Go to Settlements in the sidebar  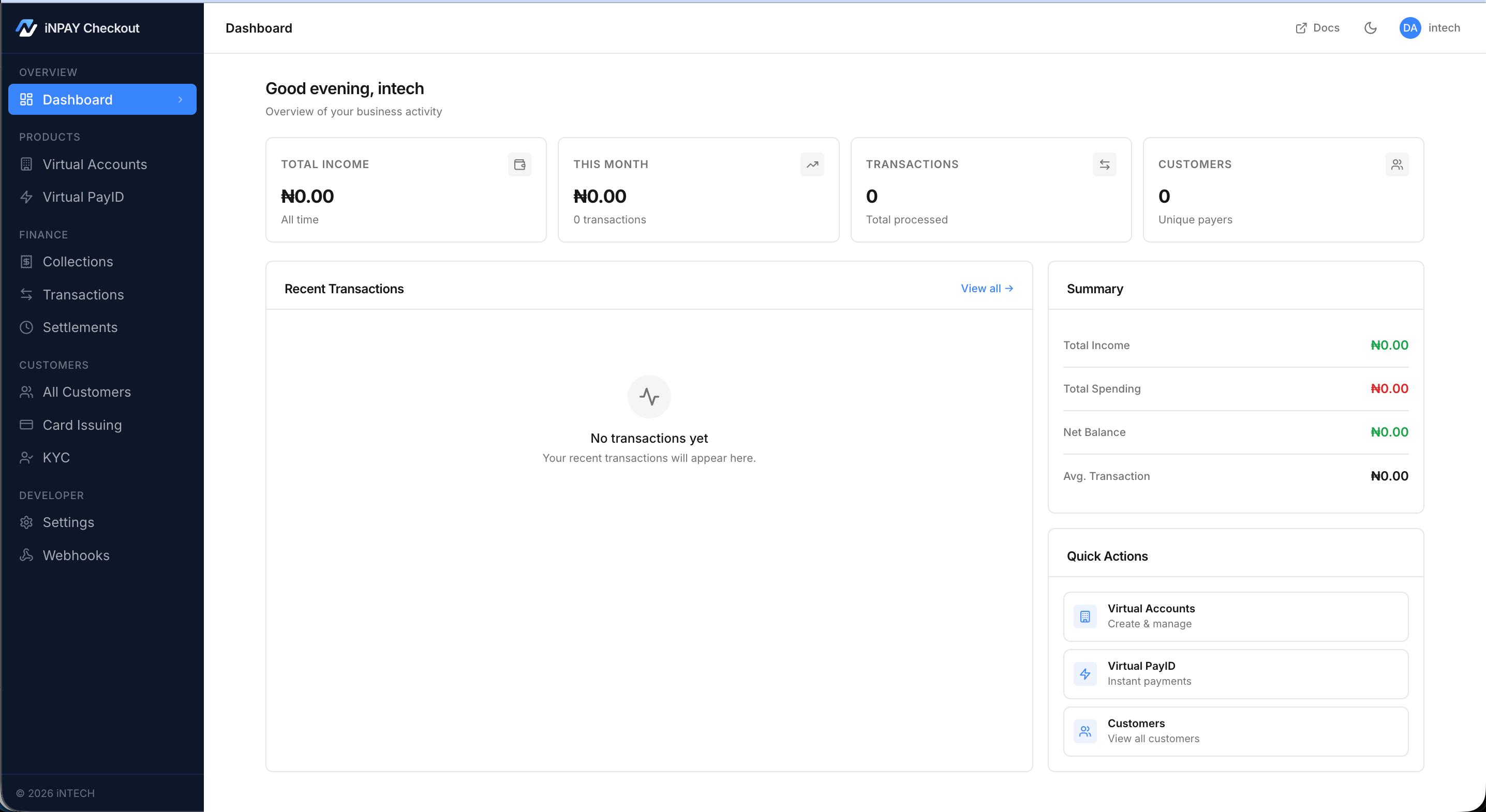(80, 327)
